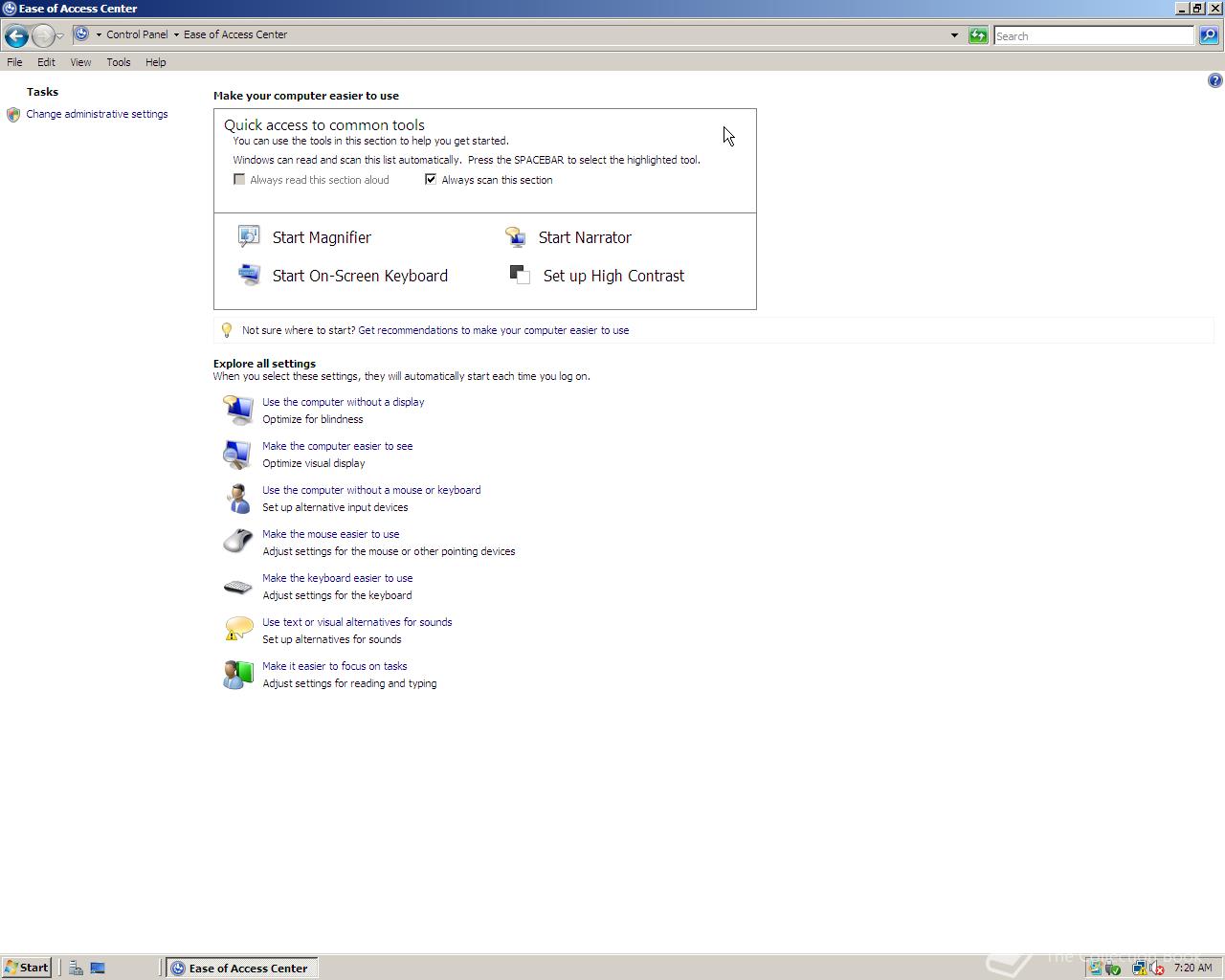Open the Help menu
Viewport: 1225px width, 980px height.
click(x=155, y=62)
